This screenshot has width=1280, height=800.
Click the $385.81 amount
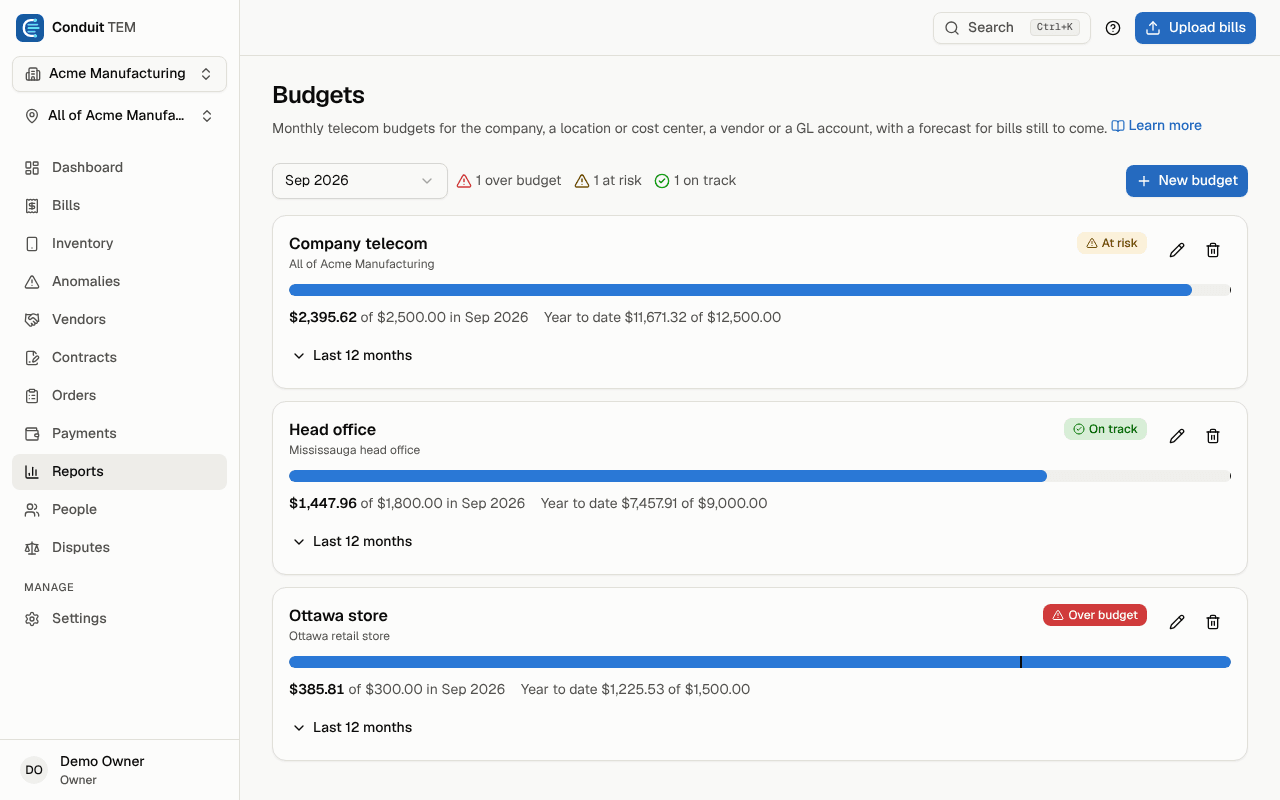(317, 690)
